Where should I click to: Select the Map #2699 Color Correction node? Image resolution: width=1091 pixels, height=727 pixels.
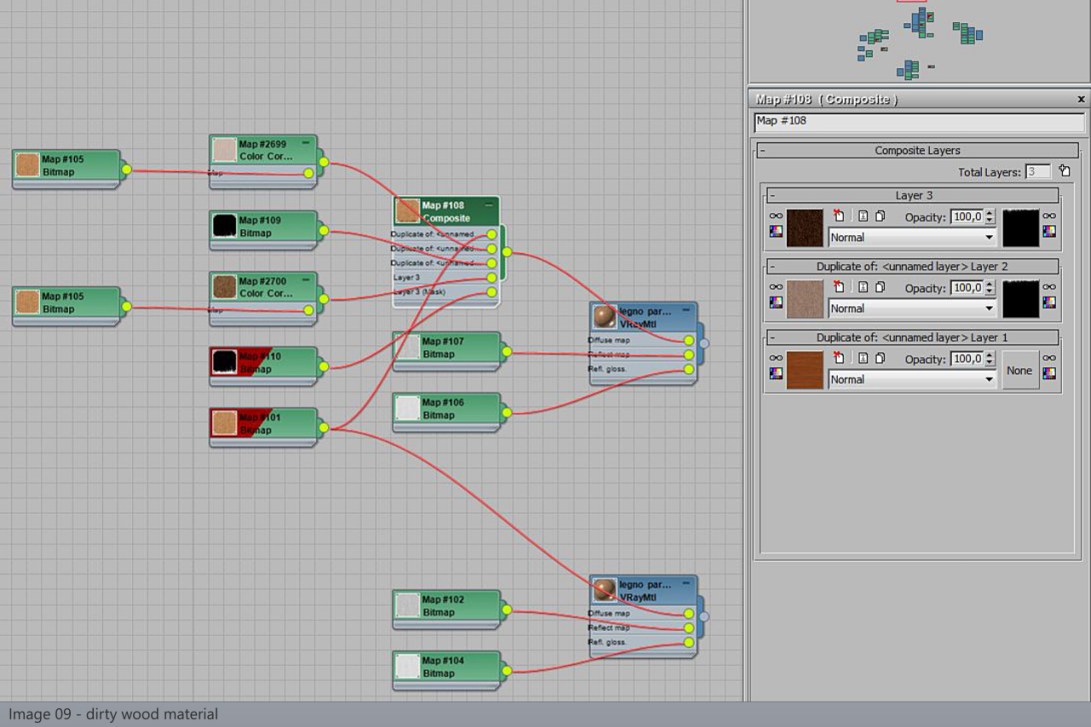coord(263,151)
